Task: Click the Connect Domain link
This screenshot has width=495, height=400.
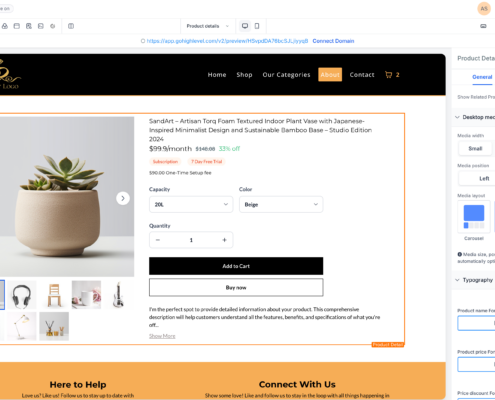Action: pyautogui.click(x=333, y=41)
